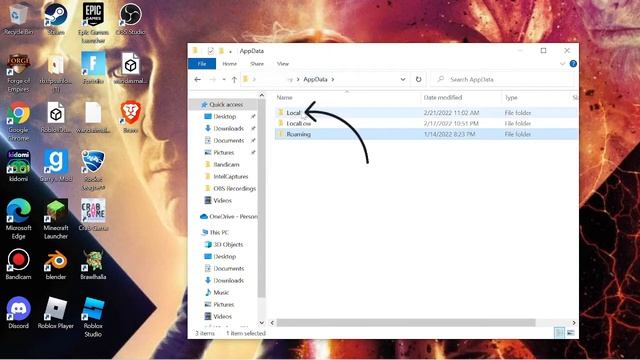This screenshot has height=360, width=640.
Task: Open Epic Games Launcher shortcut
Action: [x=93, y=22]
